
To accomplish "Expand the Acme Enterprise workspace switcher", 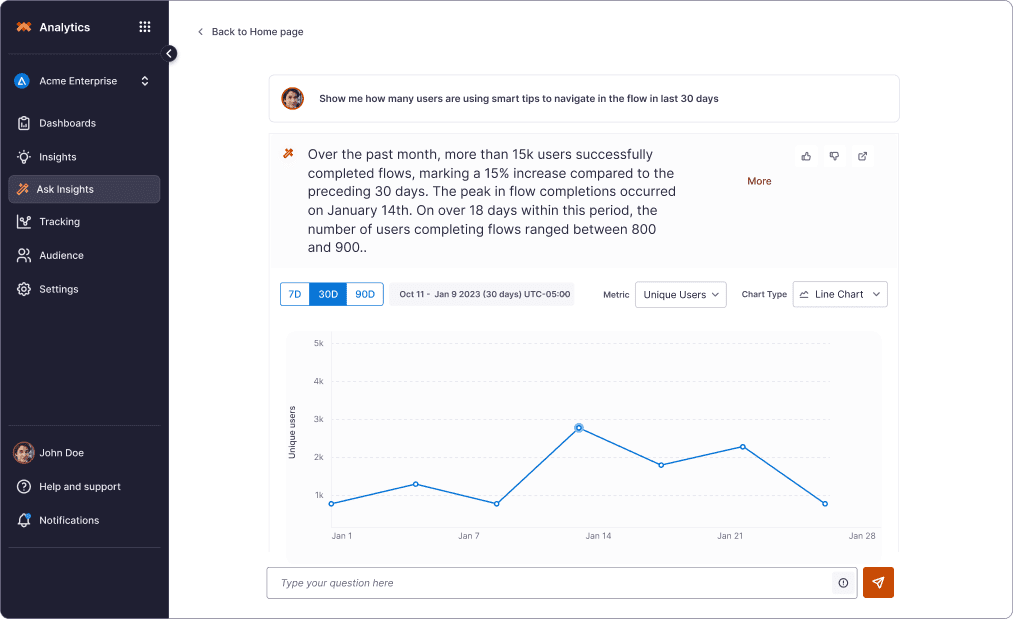I will (84, 81).
